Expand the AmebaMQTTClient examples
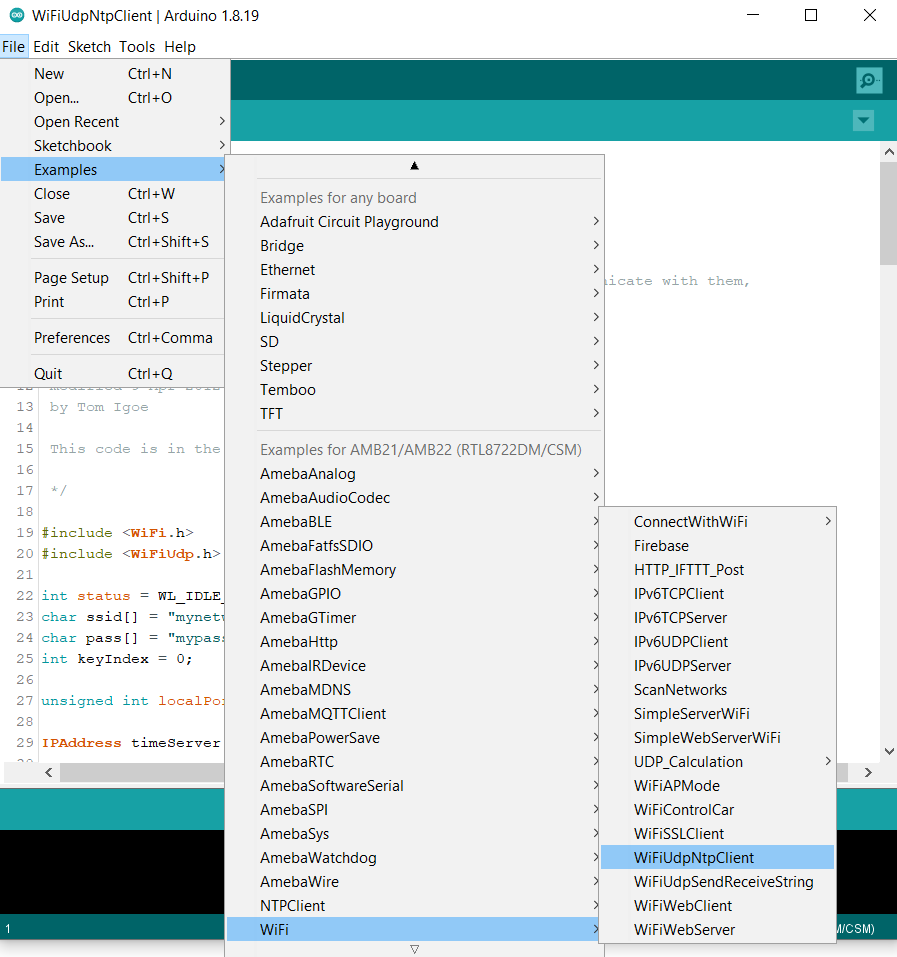This screenshot has width=897, height=957. 414,713
